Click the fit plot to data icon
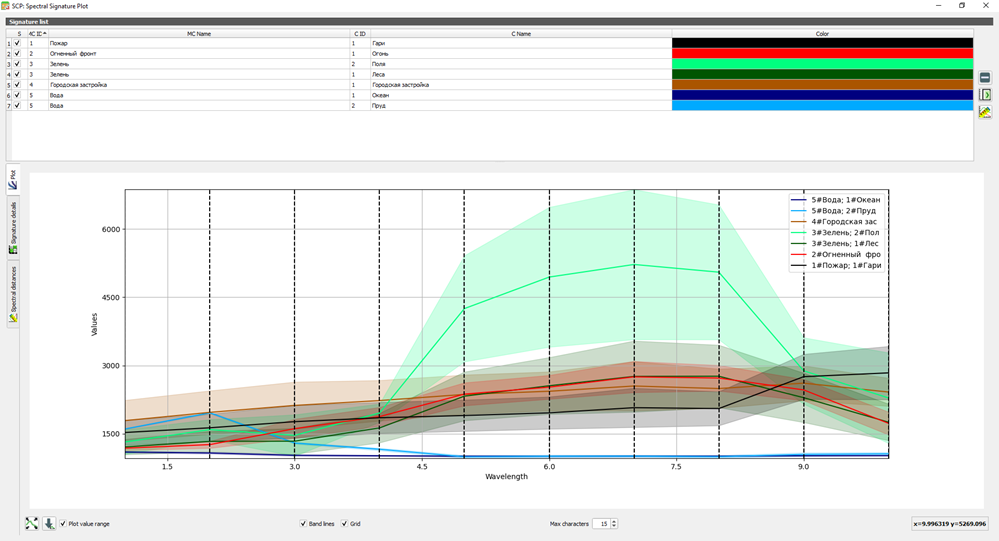999x541 pixels. point(31,524)
